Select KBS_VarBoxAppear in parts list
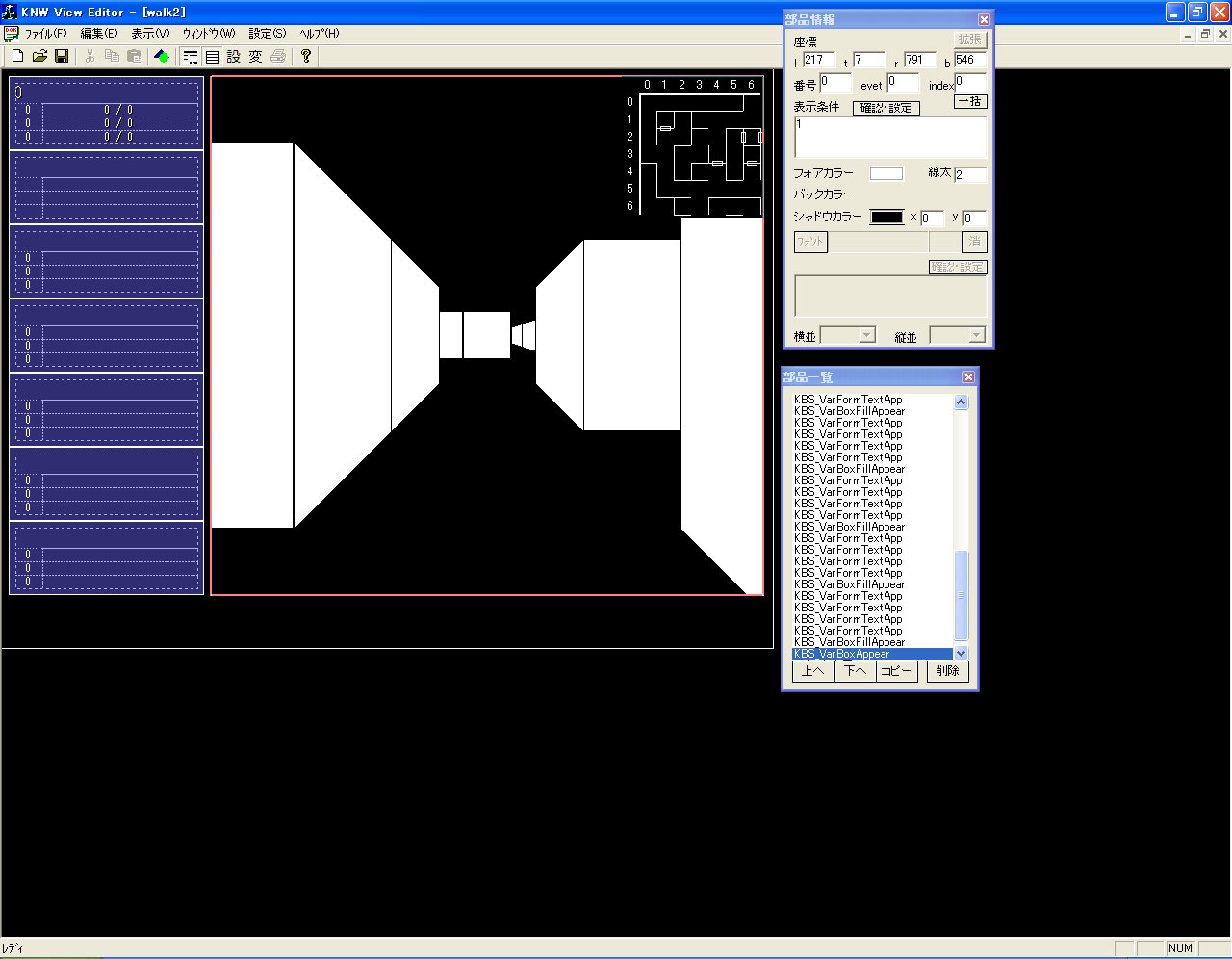This screenshot has height=959, width=1232. point(872,654)
